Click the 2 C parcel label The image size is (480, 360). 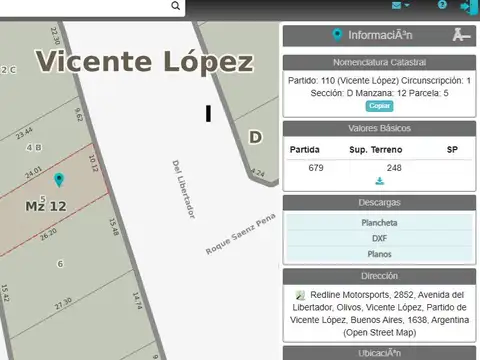[x=8, y=70]
